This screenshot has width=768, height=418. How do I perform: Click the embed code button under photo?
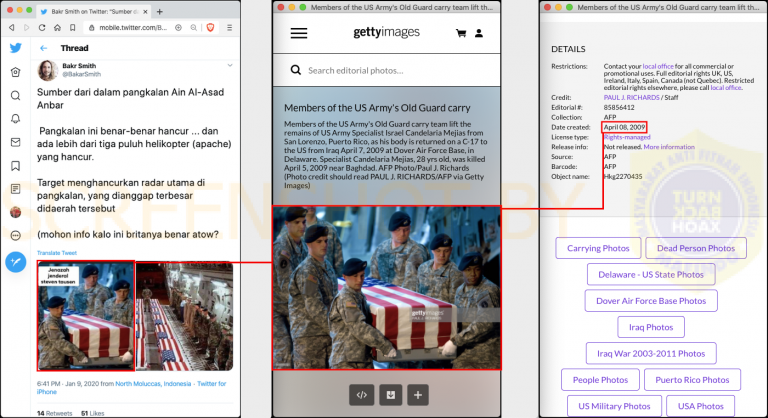tap(361, 395)
